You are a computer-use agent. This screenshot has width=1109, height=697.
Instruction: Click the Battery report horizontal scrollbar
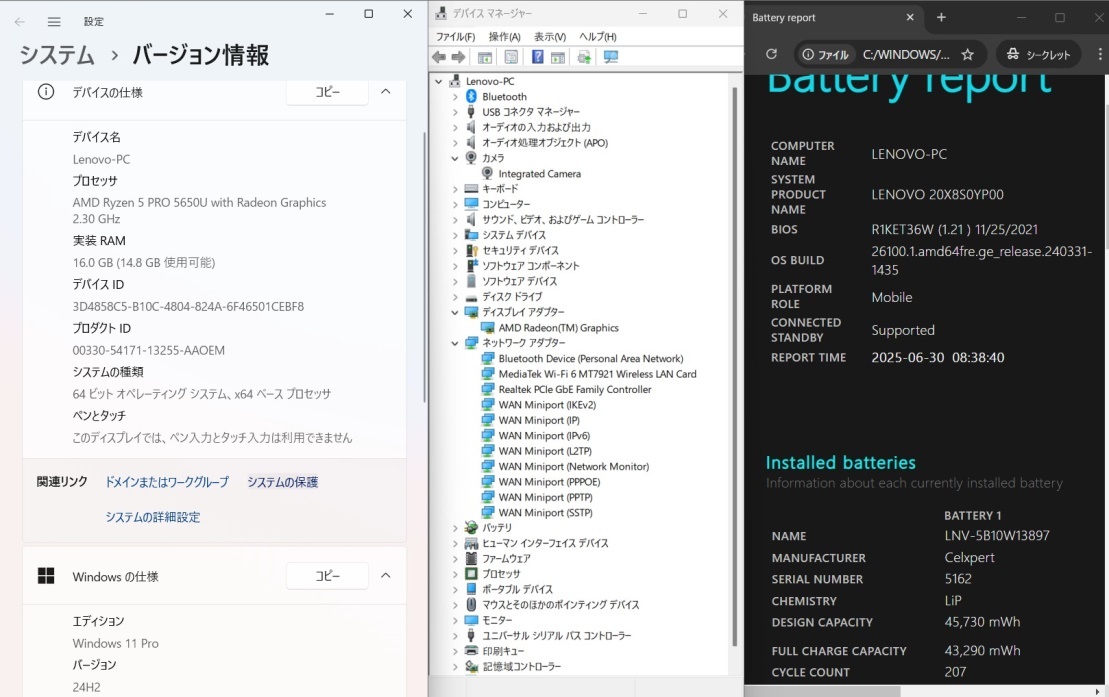[822, 691]
